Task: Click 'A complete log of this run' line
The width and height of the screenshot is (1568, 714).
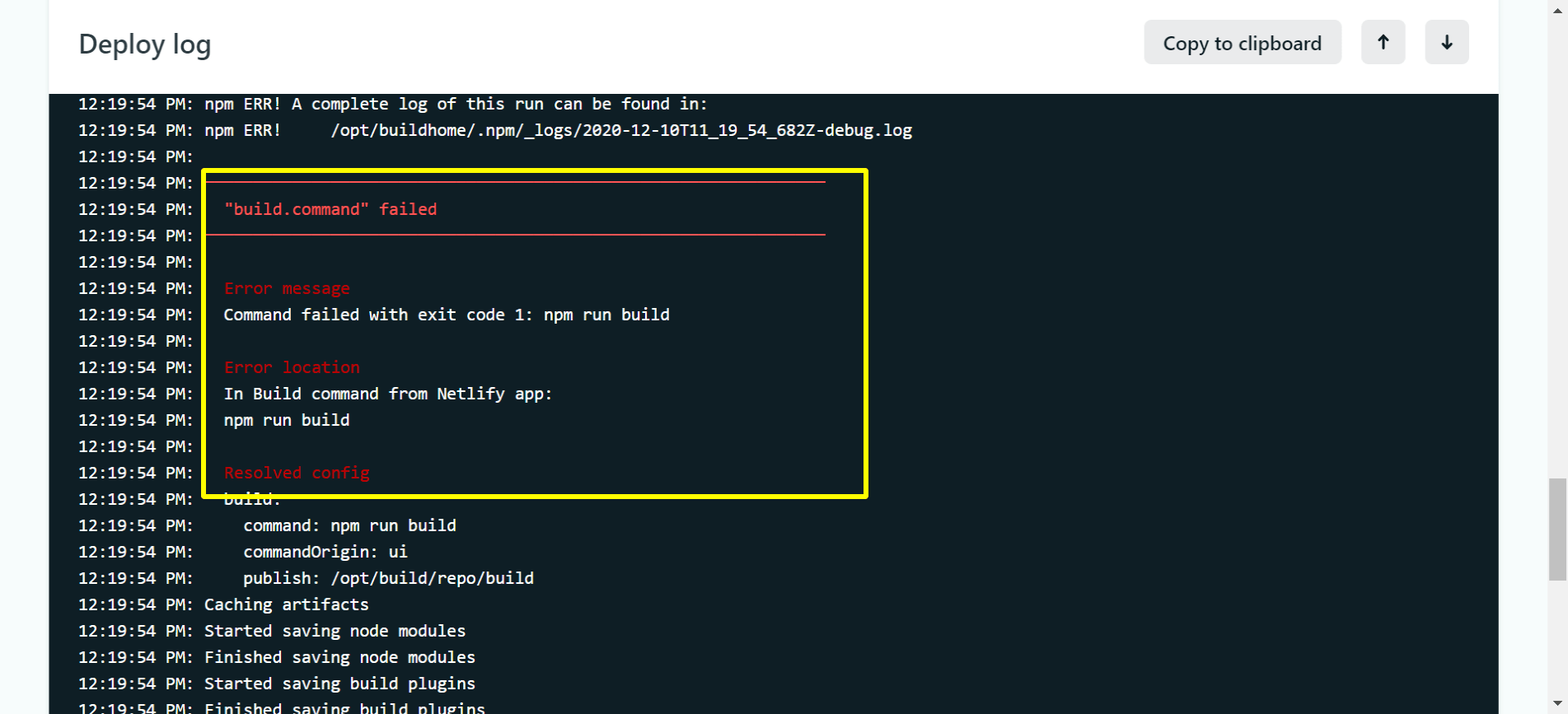Action: tap(456, 104)
